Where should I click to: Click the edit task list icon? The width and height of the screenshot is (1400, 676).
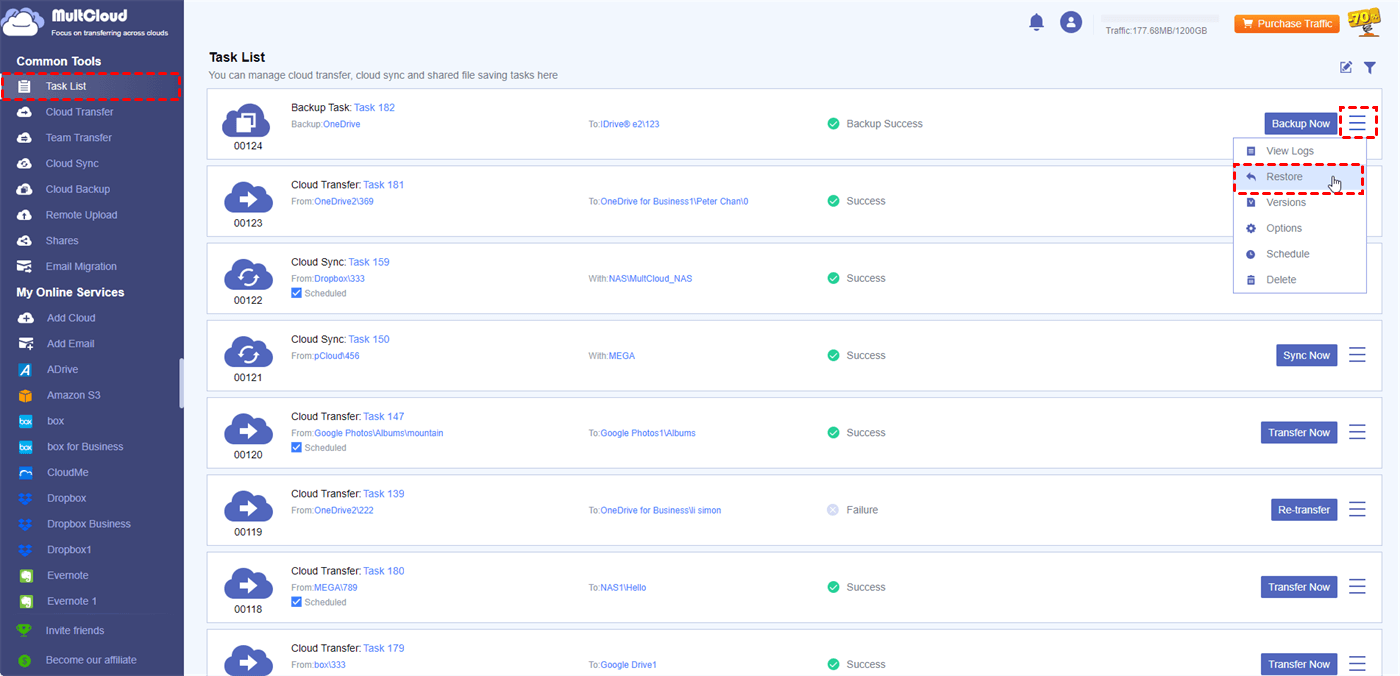coord(1346,68)
